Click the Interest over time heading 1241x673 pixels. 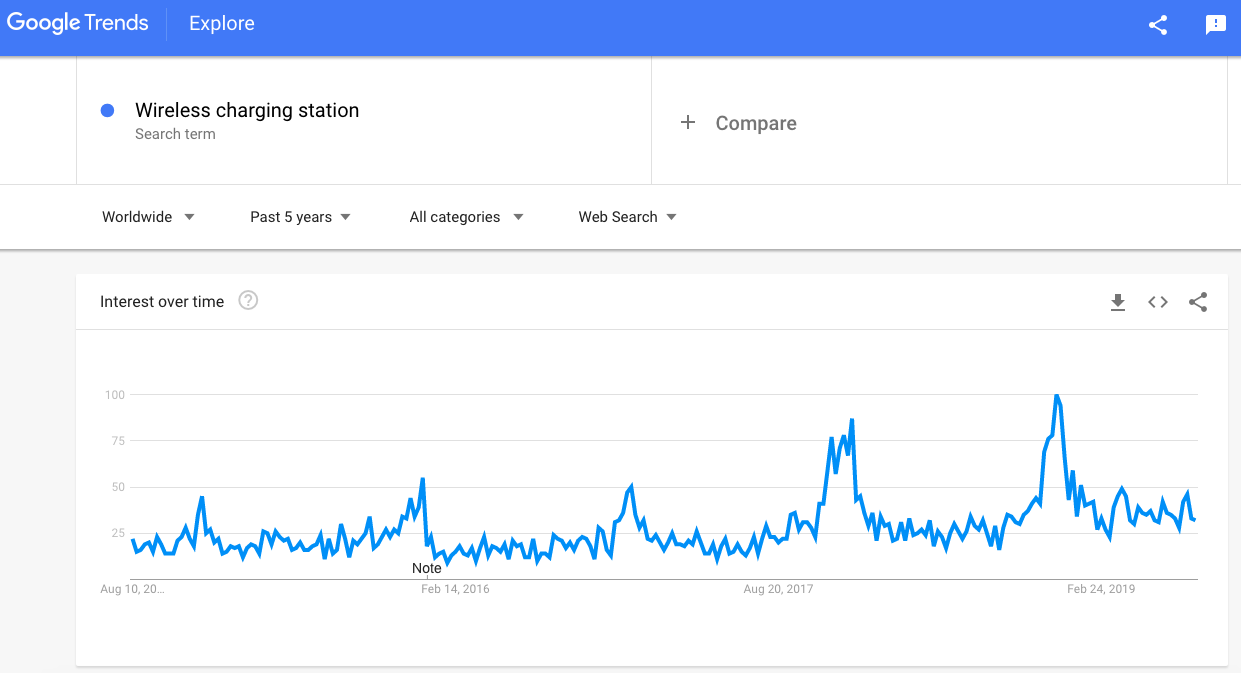(x=162, y=301)
